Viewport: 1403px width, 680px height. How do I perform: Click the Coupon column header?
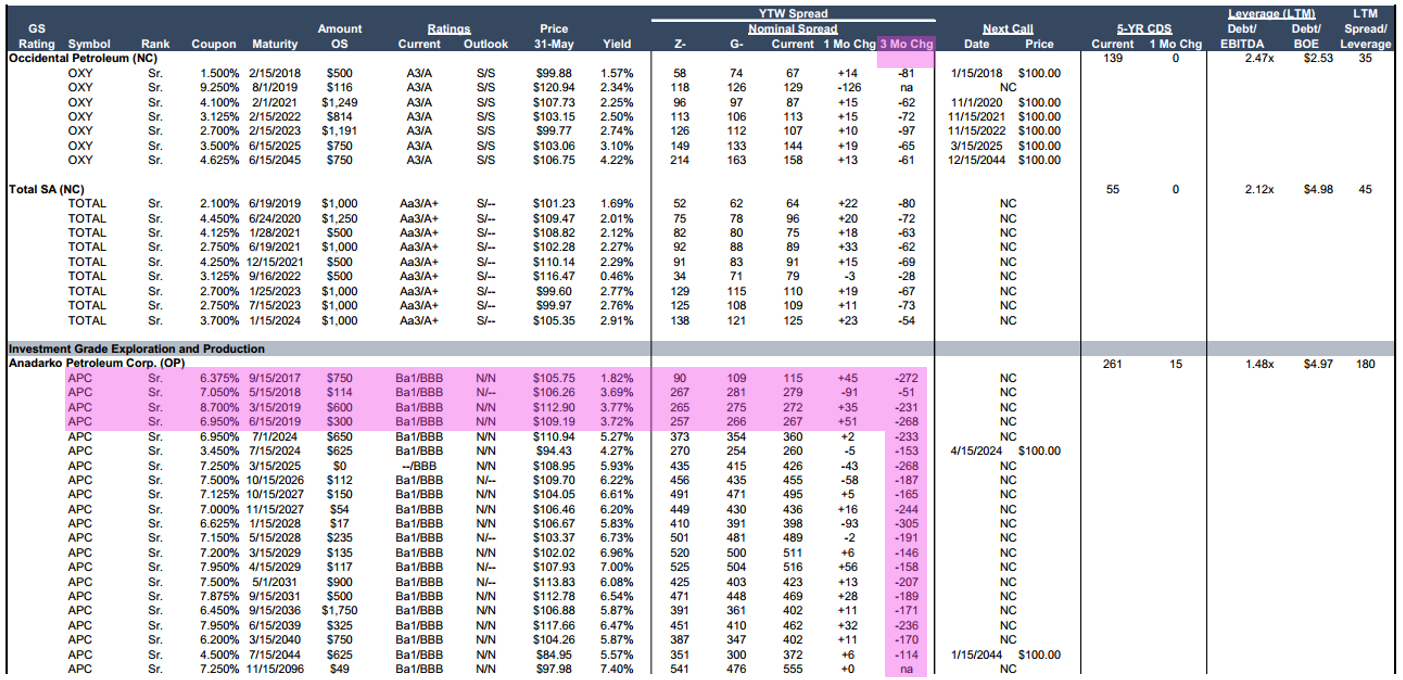click(x=211, y=45)
